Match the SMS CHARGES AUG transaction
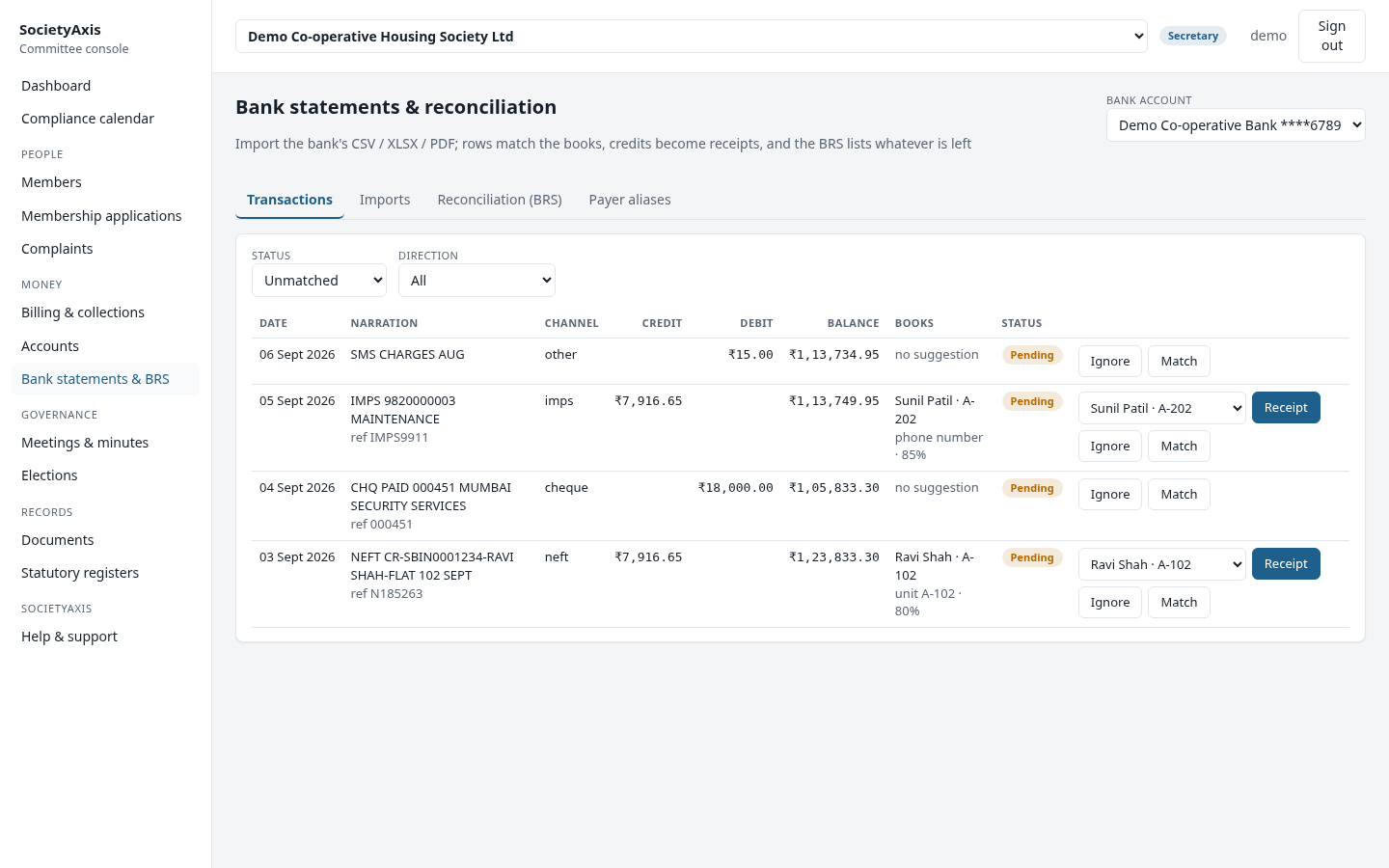 pos(1179,362)
